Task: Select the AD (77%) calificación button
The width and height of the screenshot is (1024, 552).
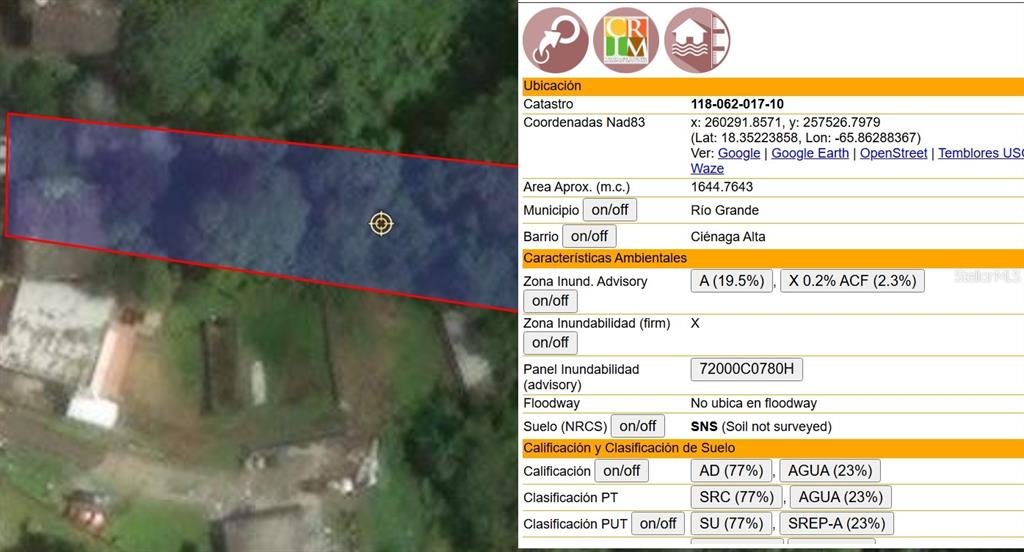Action: coord(731,470)
